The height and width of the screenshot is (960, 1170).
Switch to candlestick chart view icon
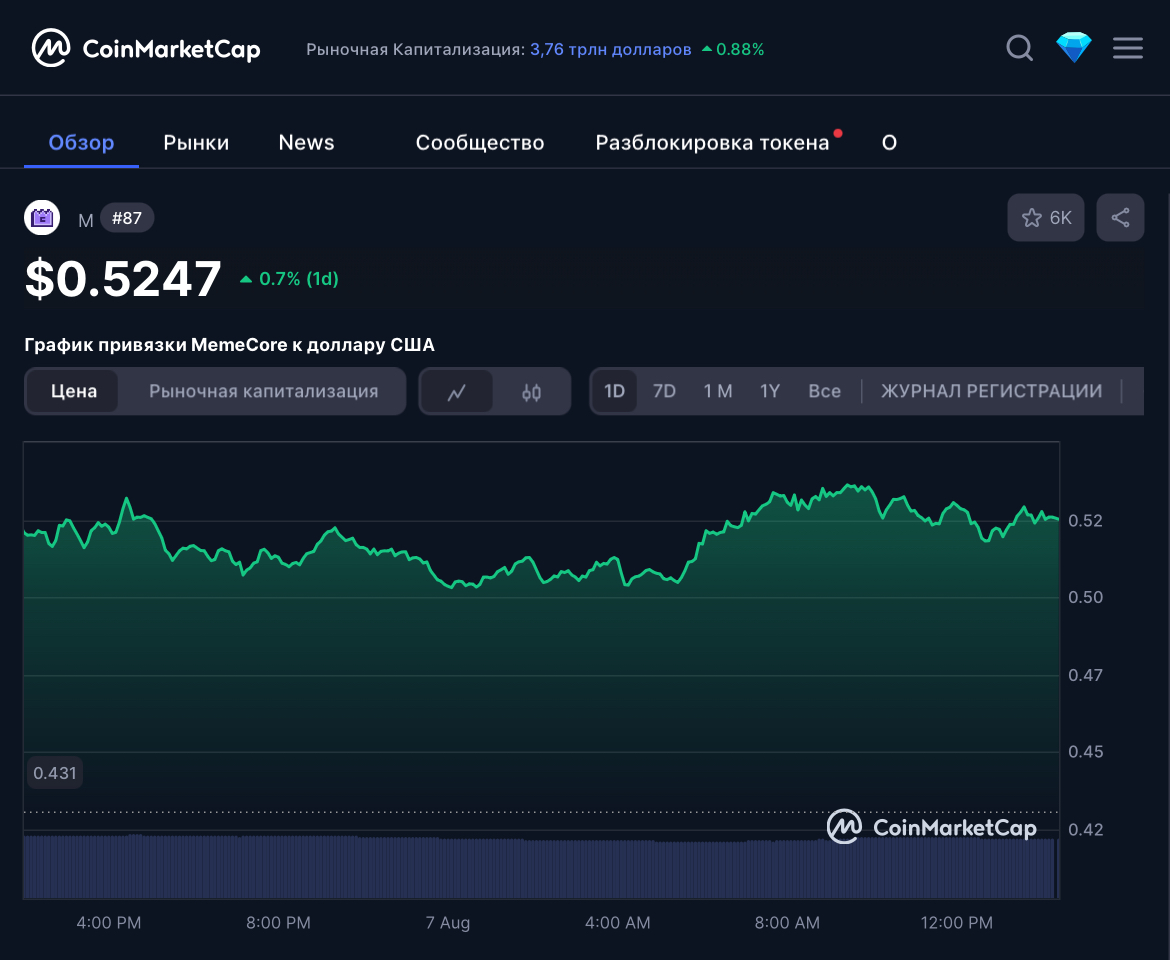[x=531, y=391]
